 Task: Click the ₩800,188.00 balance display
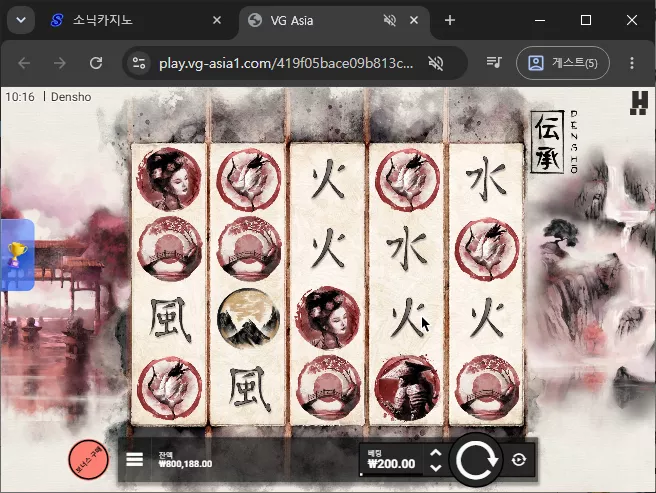coord(185,460)
